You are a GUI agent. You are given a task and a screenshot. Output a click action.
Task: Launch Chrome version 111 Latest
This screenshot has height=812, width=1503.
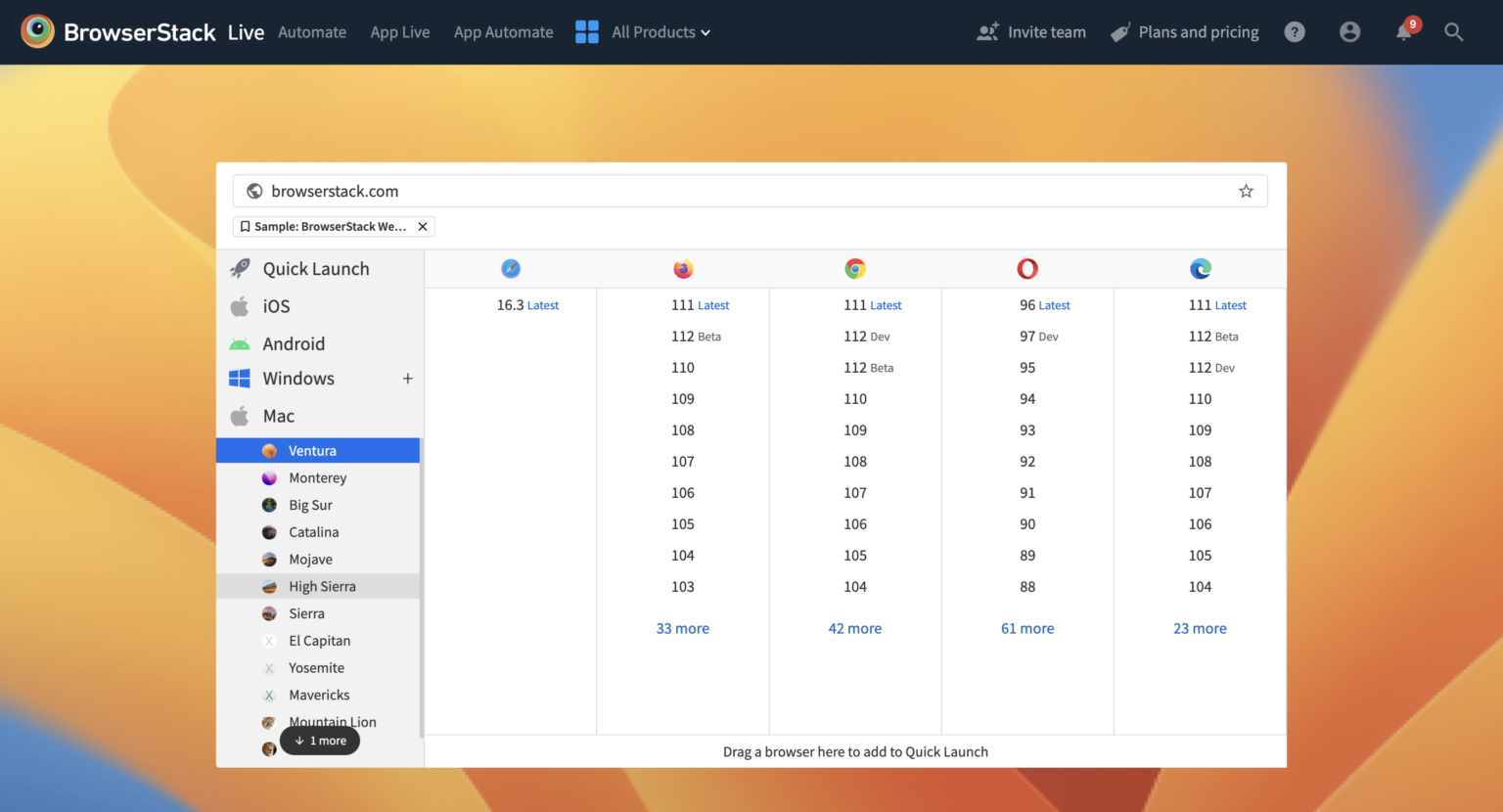pos(872,305)
